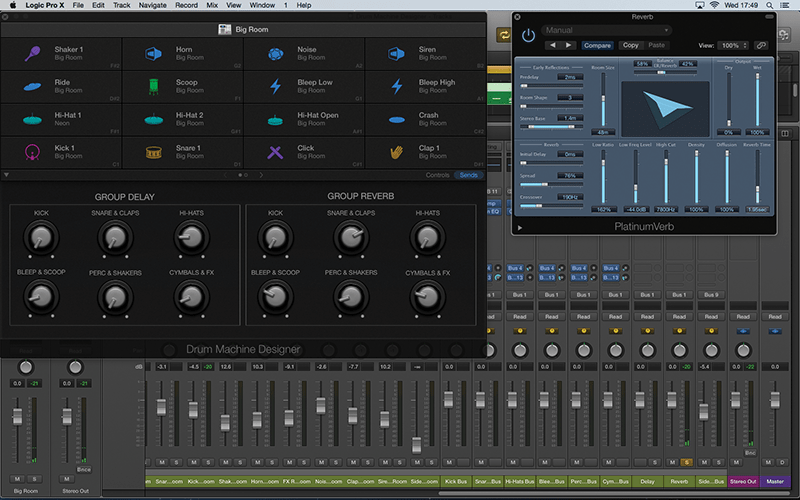Click the Predelay 2ms value field
This screenshot has width=800, height=500.
570,77
